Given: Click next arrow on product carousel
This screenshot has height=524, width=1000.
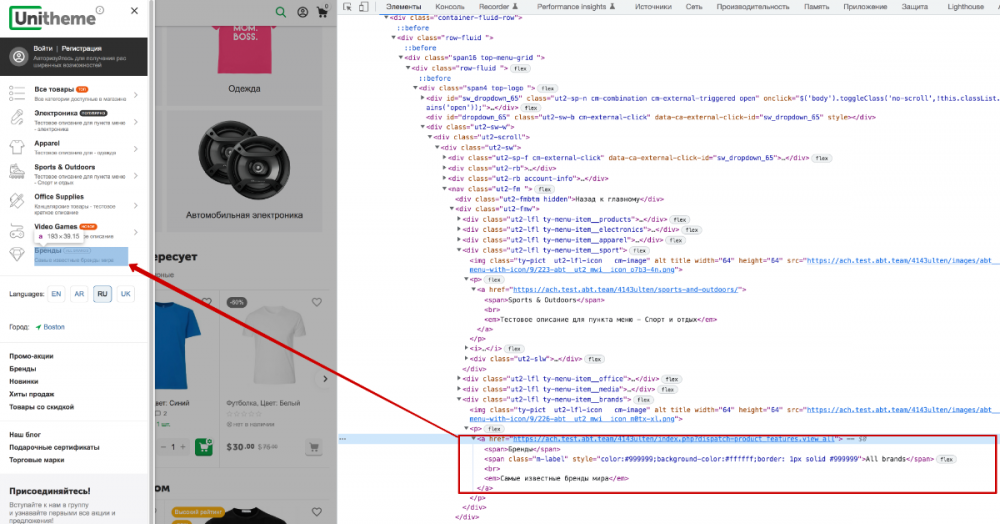Looking at the screenshot, I should (323, 379).
